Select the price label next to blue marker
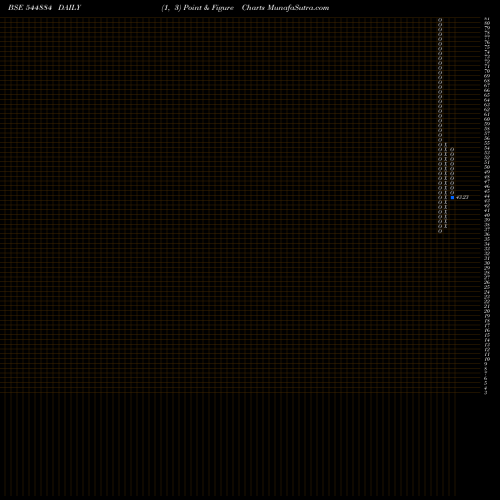The height and width of the screenshot is (500, 500). point(462,197)
